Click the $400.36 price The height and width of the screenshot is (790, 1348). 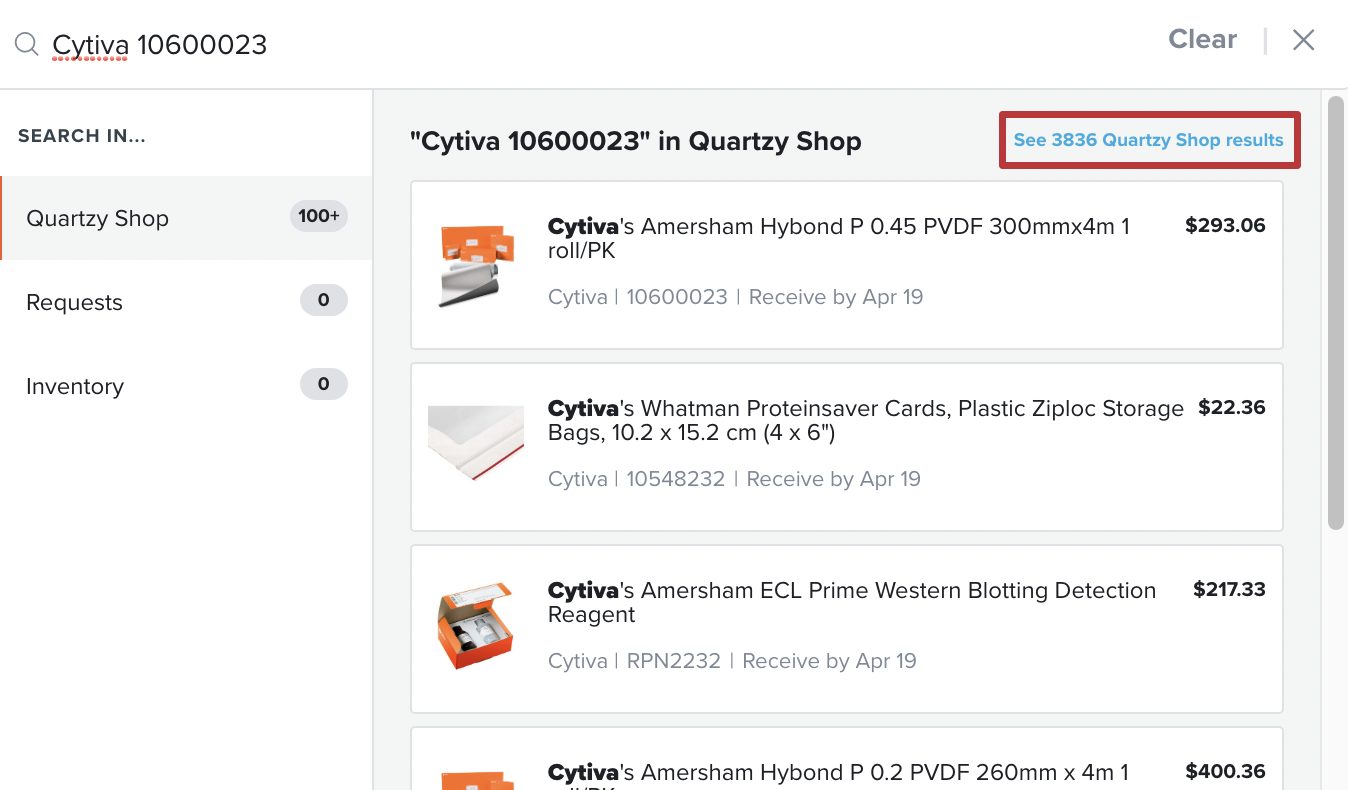(x=1225, y=771)
